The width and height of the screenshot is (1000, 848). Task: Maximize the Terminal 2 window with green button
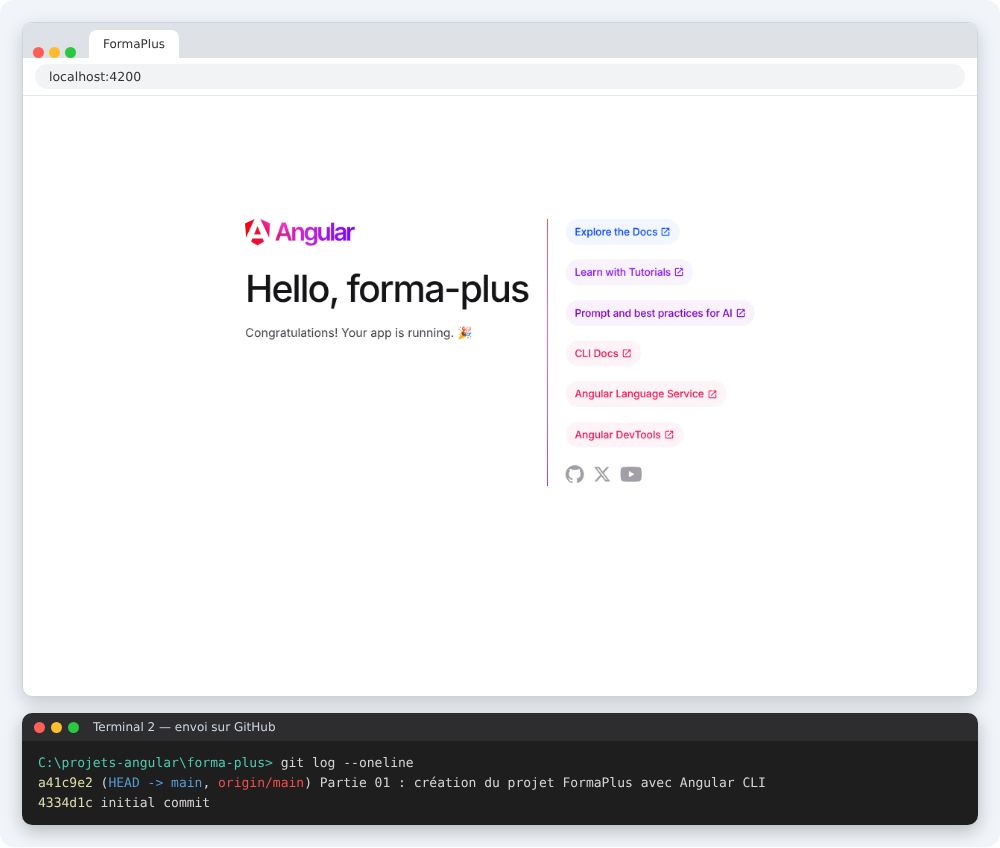click(73, 727)
